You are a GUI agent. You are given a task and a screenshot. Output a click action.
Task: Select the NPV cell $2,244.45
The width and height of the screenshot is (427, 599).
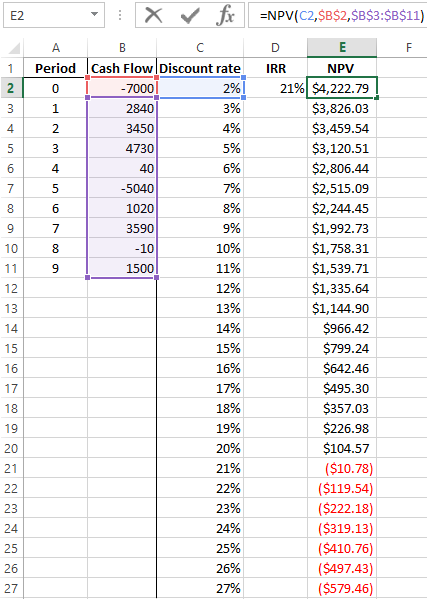coord(342,209)
